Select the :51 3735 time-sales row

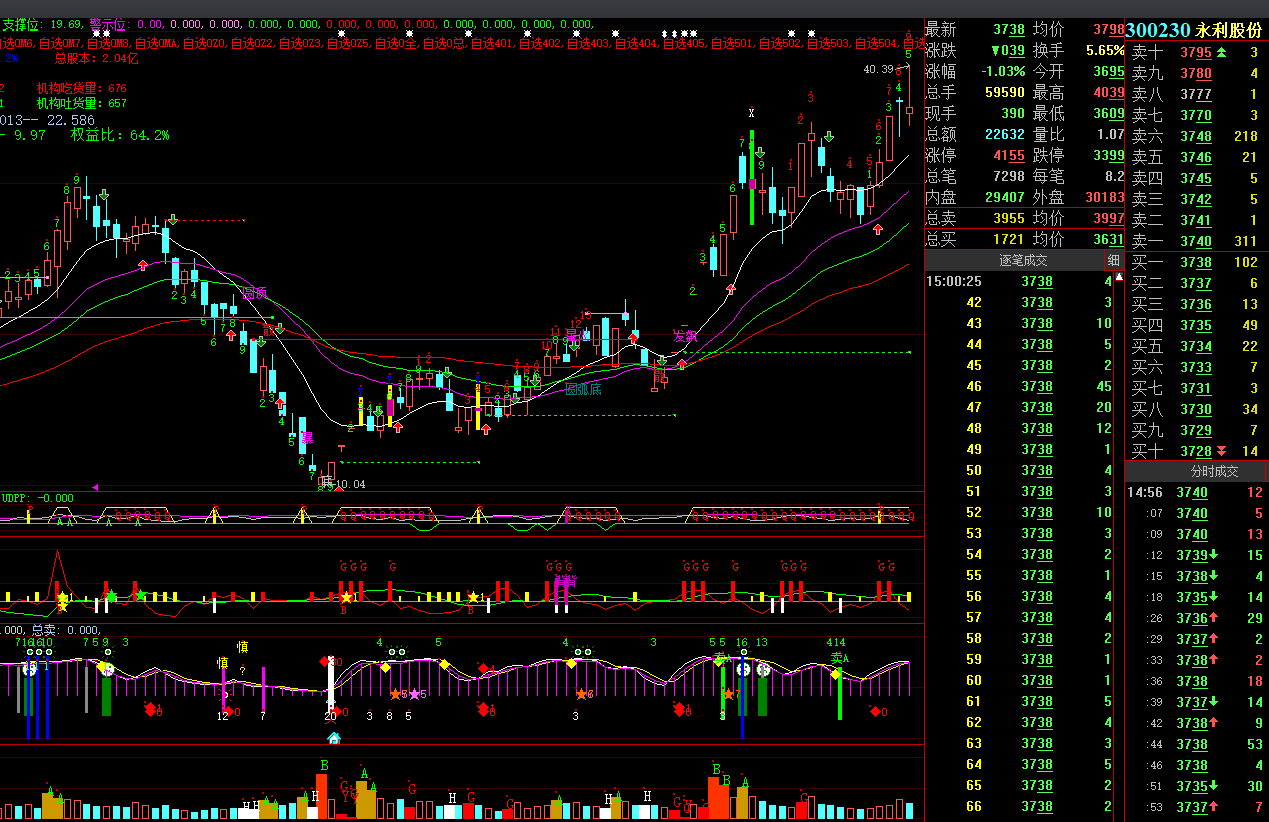[x=1197, y=786]
